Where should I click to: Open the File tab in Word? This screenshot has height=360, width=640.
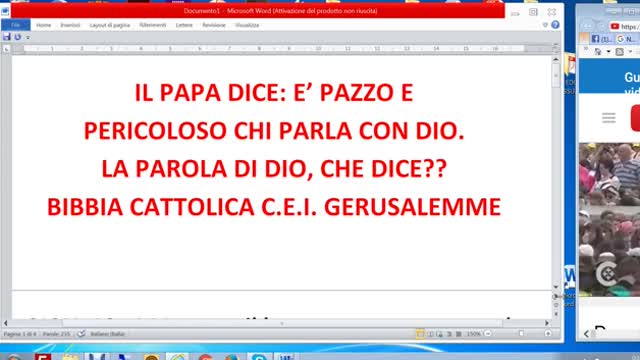16,25
